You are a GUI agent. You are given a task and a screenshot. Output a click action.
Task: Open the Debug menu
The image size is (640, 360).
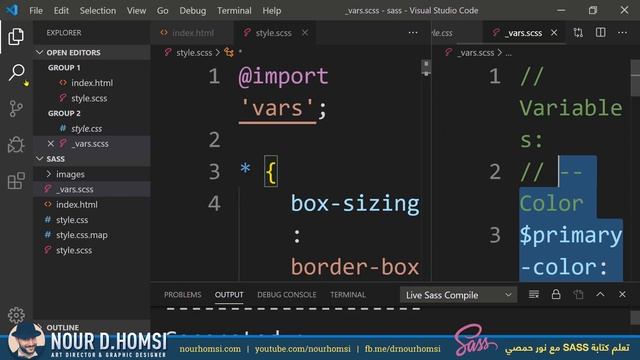click(193, 11)
